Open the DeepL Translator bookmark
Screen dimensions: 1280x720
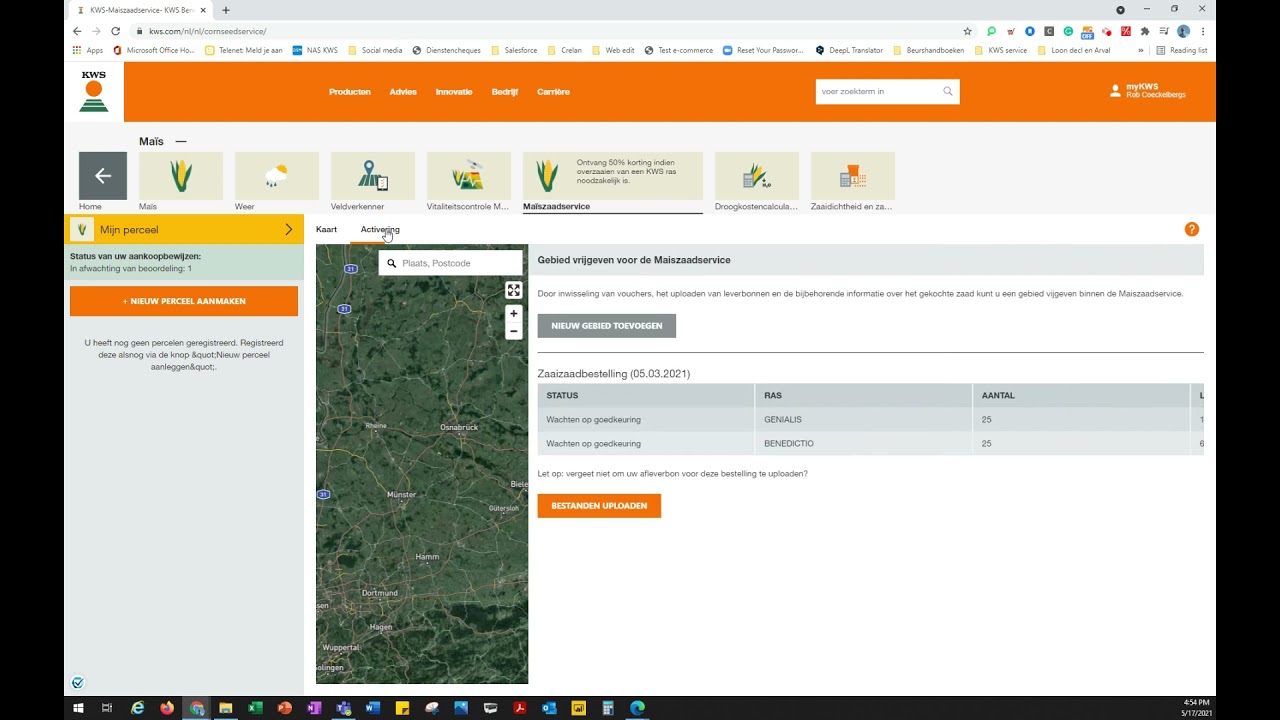(849, 50)
